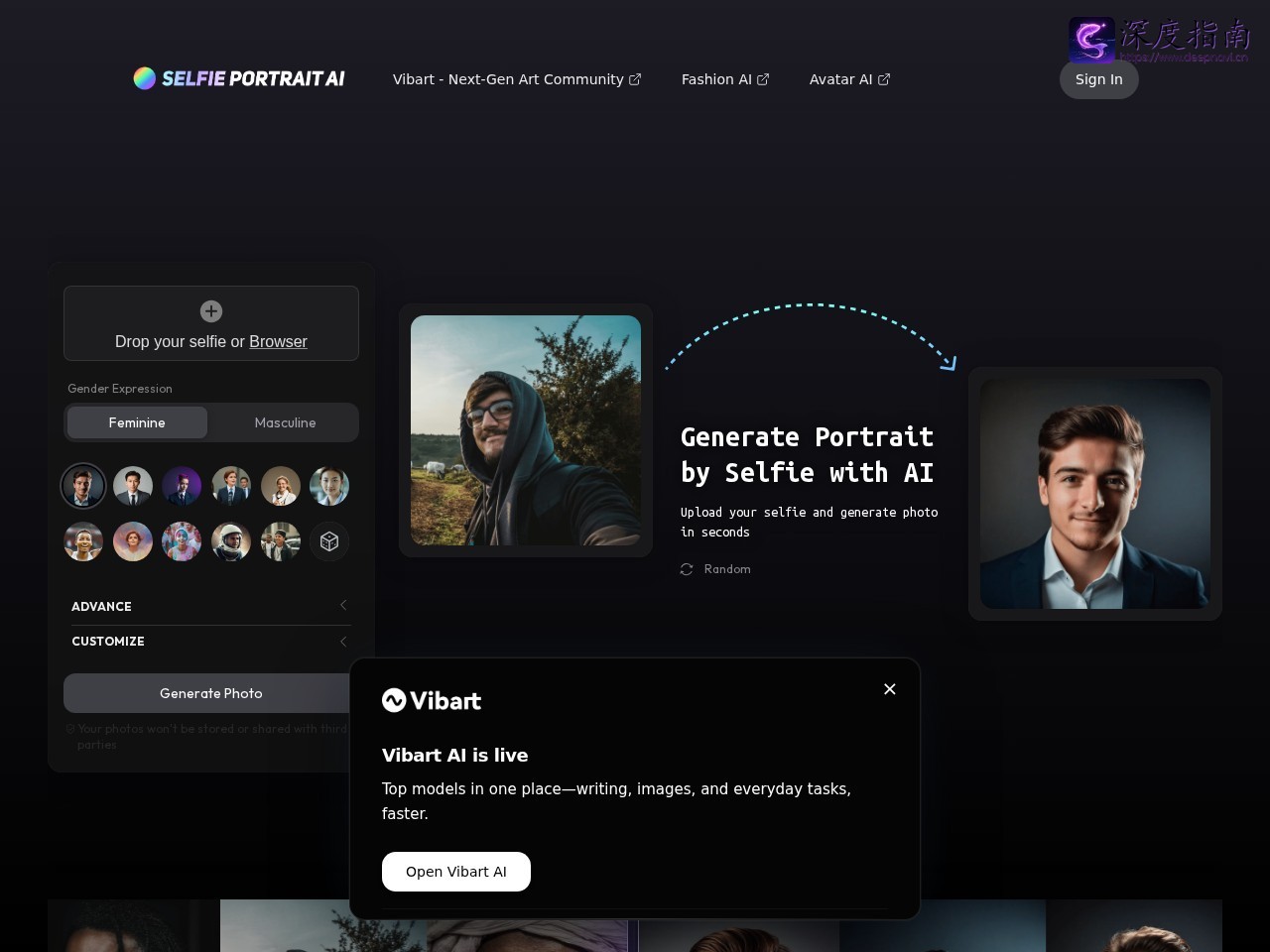Go to Fashion AI in the top navigation
Screen dimensions: 1270x952
click(725, 79)
